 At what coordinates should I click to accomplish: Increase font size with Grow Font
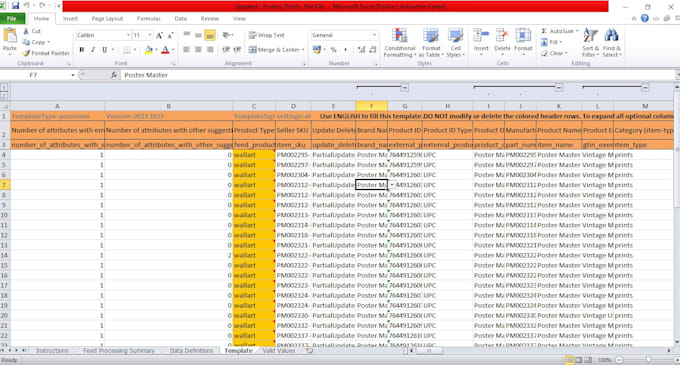pyautogui.click(x=159, y=36)
